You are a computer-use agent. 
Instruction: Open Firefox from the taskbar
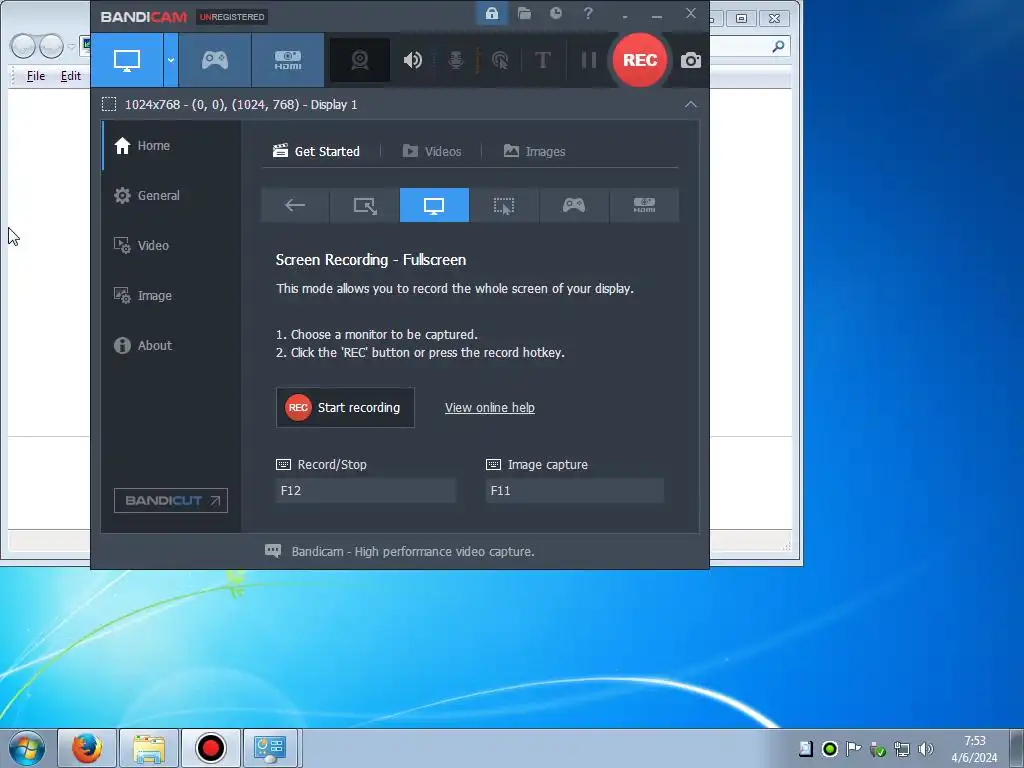tap(87, 748)
